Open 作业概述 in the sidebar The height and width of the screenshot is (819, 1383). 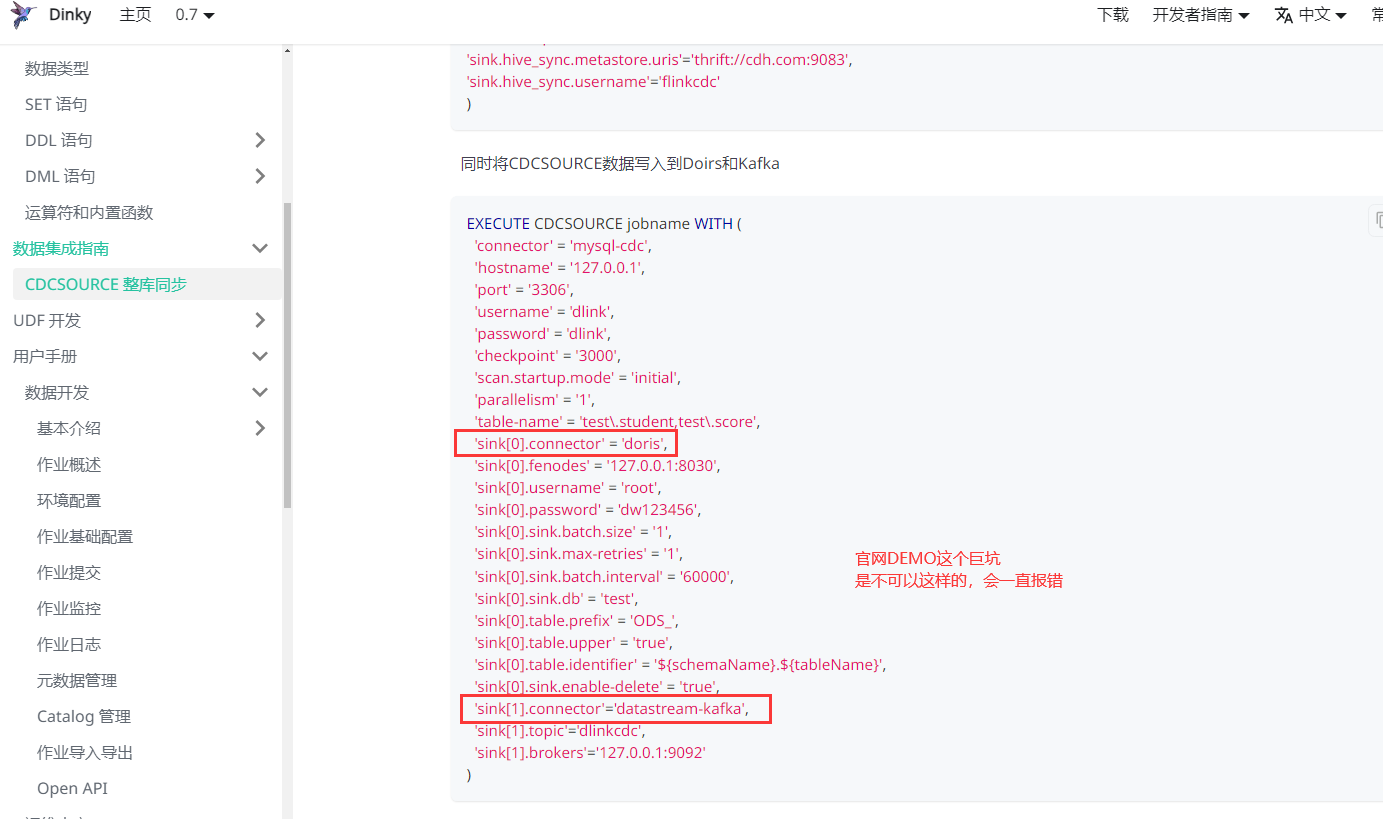tap(69, 464)
